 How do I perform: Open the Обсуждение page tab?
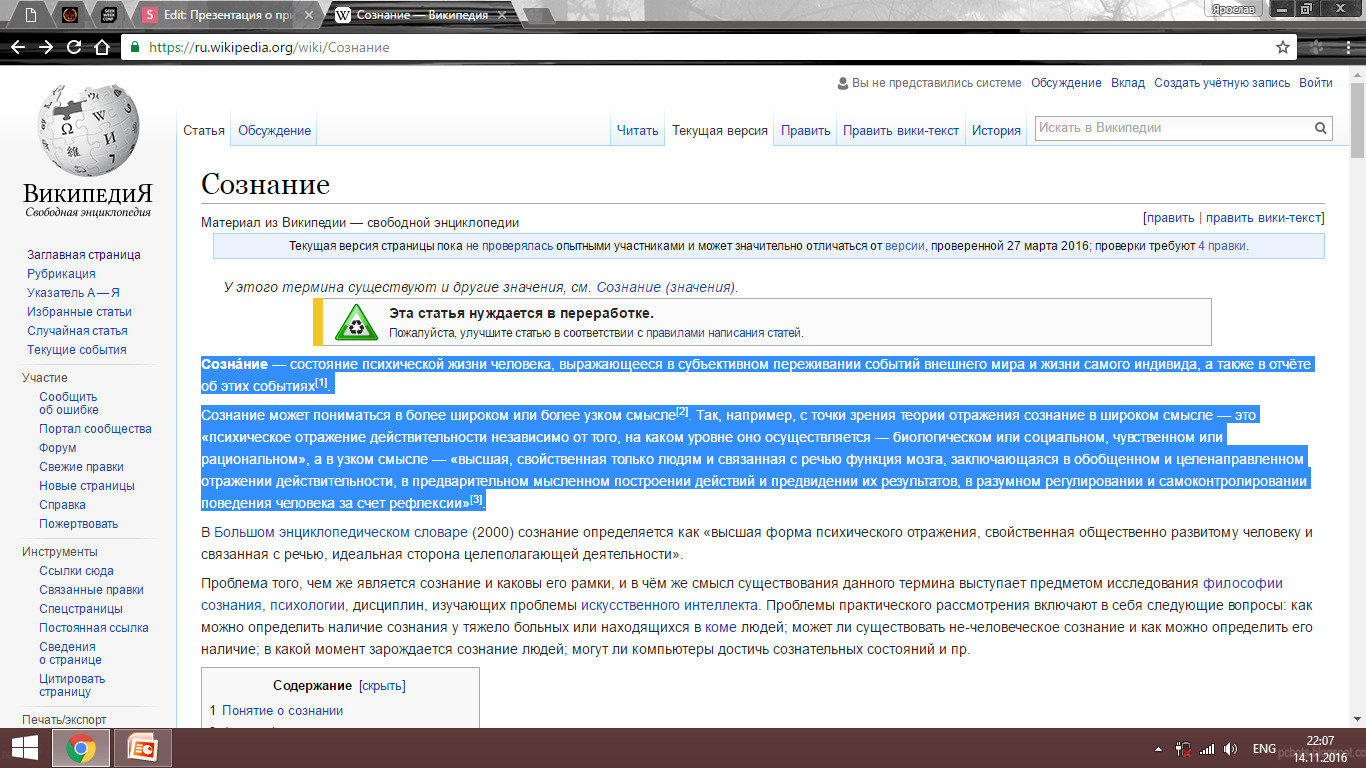[274, 130]
